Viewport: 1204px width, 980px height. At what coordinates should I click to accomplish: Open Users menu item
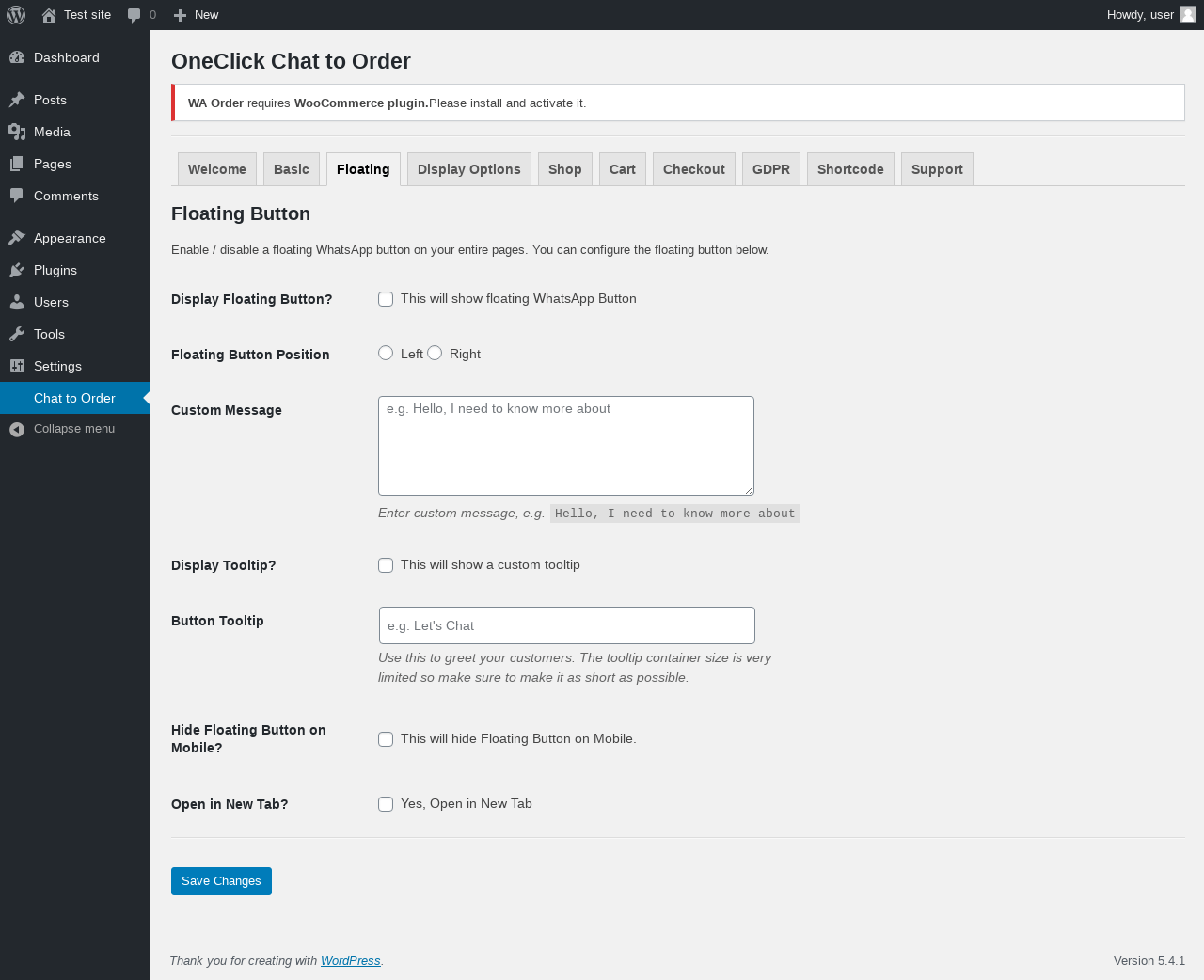(75, 302)
